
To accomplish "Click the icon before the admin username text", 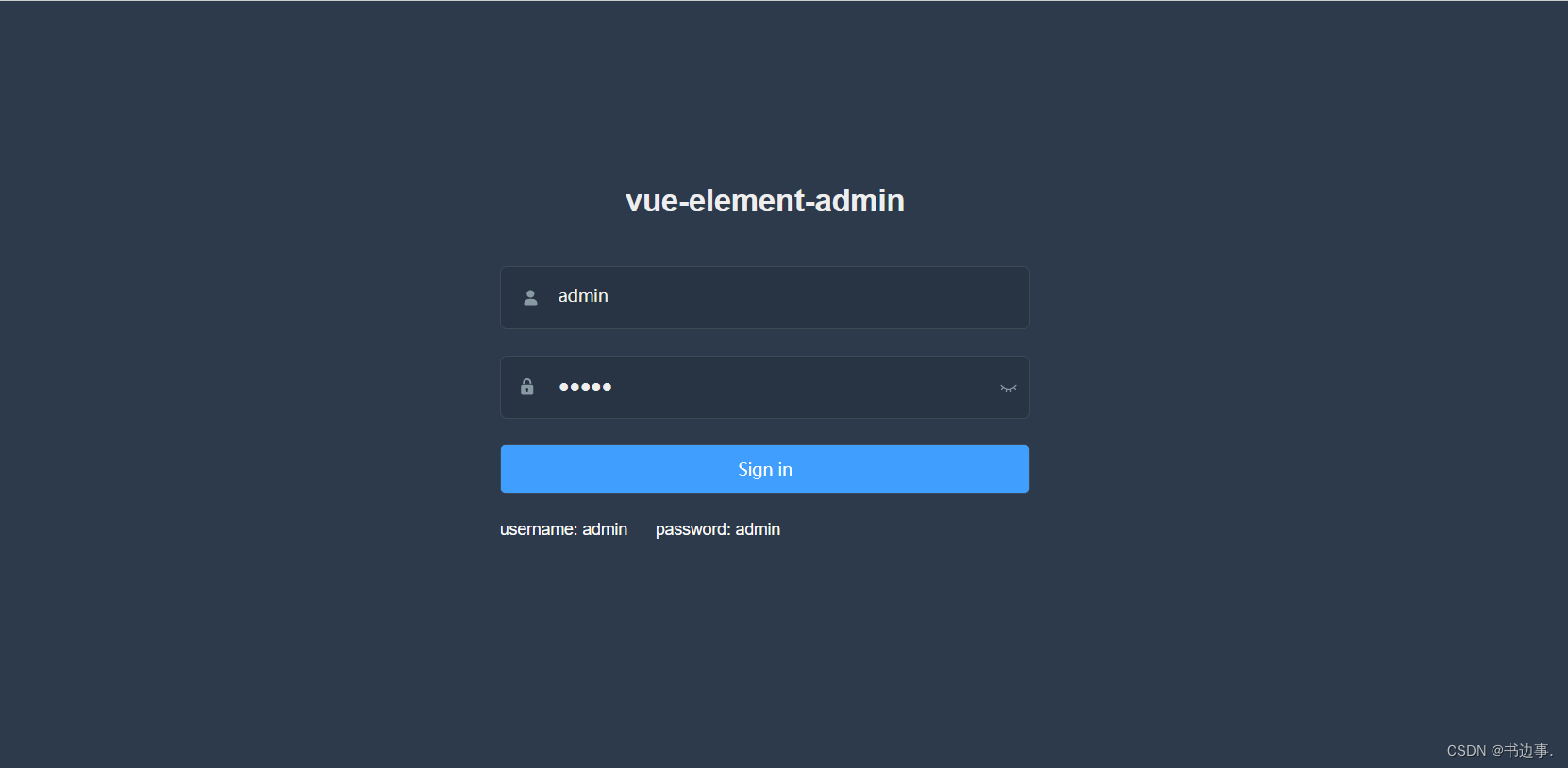I will [x=530, y=297].
